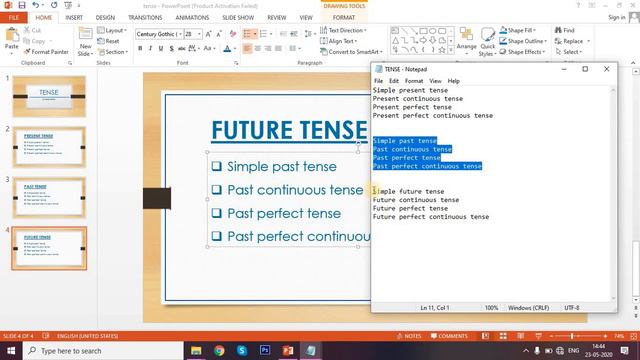Image resolution: width=640 pixels, height=360 pixels.
Task: Clear all formatting icon
Action: tap(233, 34)
